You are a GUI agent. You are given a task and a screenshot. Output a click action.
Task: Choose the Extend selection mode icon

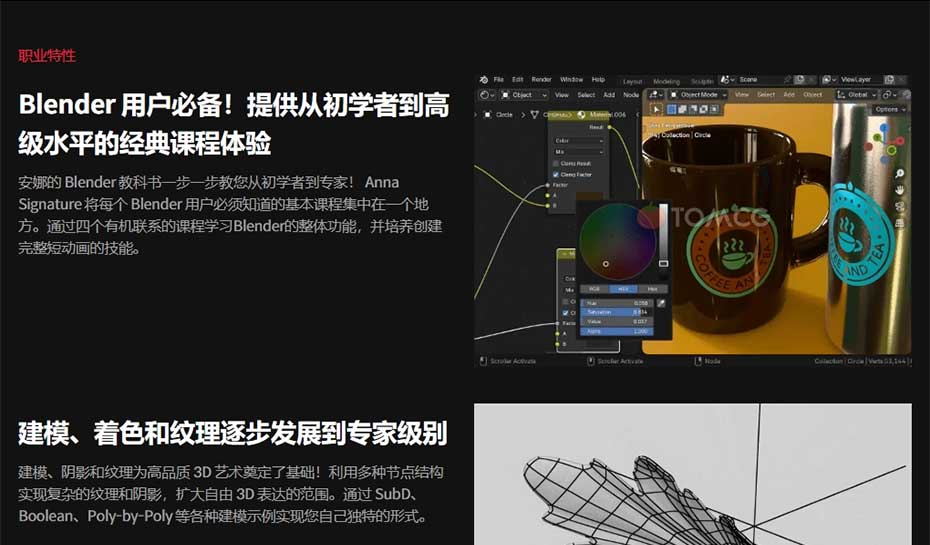pos(682,109)
